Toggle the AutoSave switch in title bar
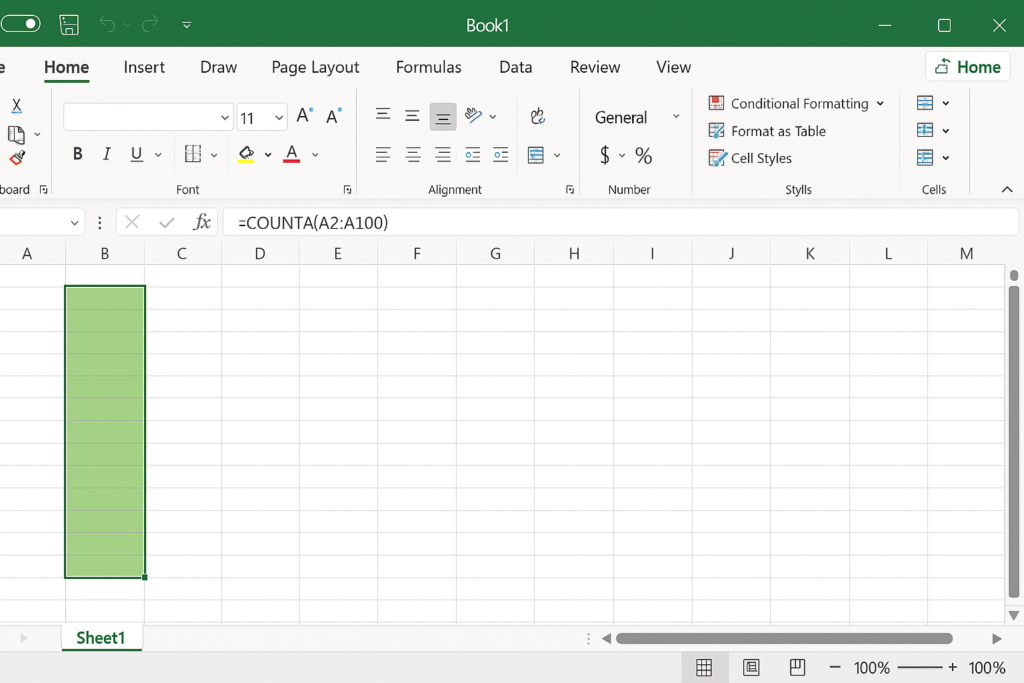1024x683 pixels. click(20, 24)
